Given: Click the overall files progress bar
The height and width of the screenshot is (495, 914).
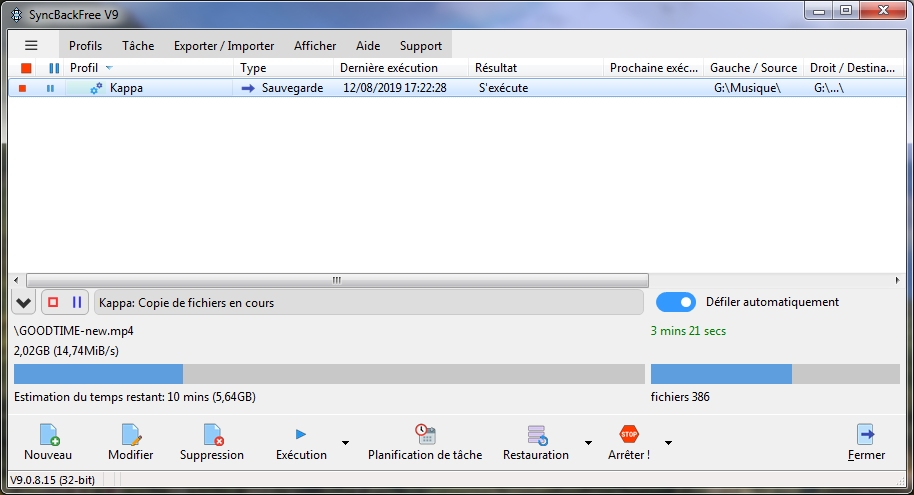Looking at the screenshot, I should click(x=775, y=374).
